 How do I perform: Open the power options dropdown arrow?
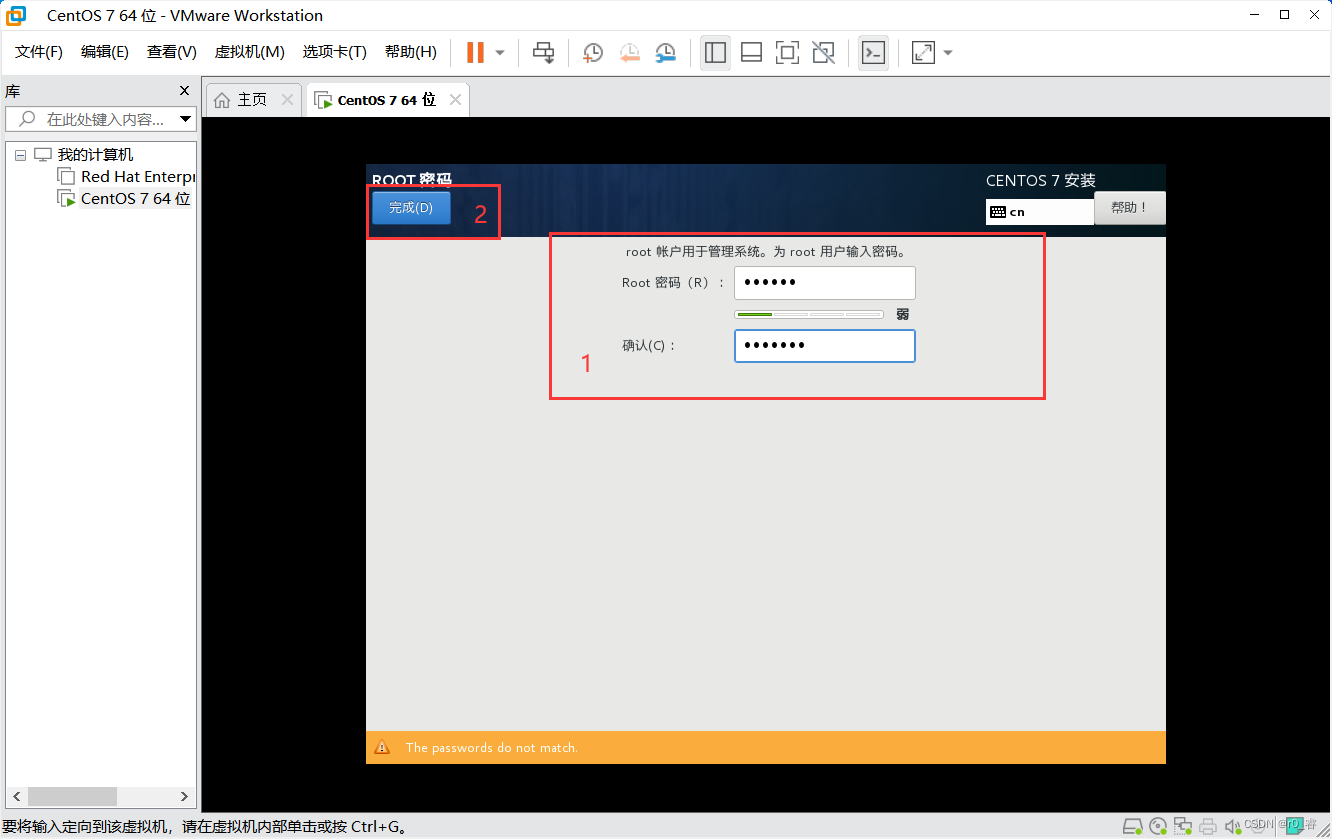click(x=500, y=53)
